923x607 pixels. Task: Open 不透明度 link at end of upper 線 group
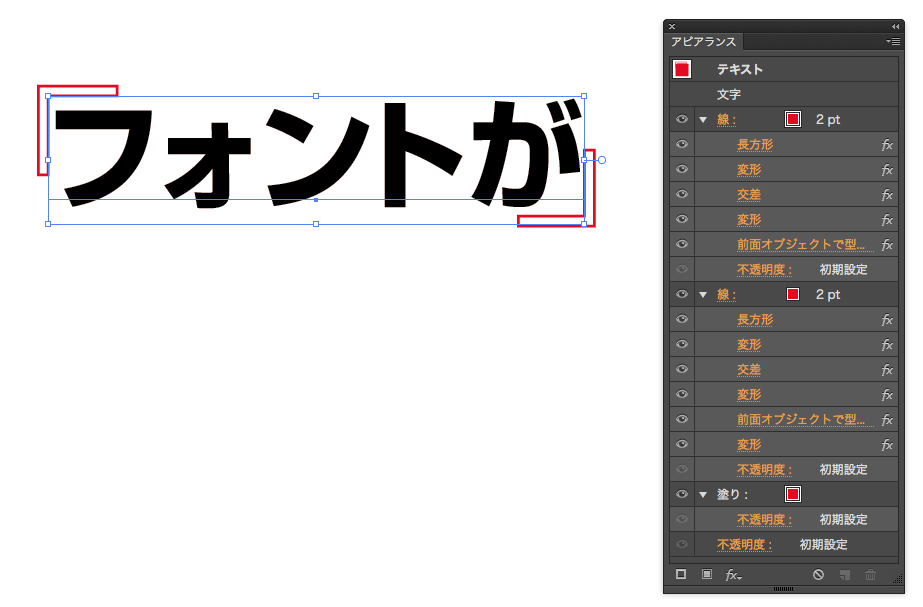pyautogui.click(x=765, y=270)
